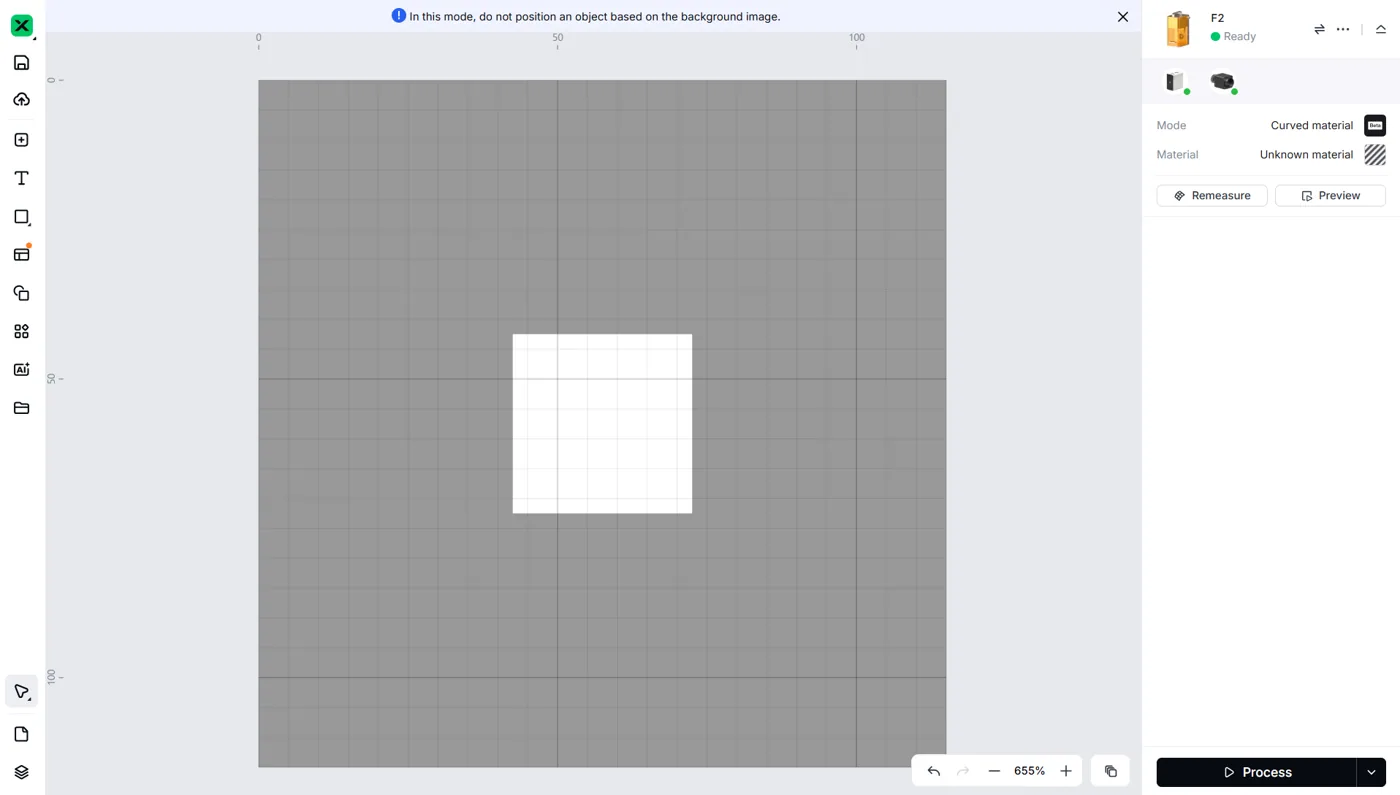Click the canvas view copy icon
Viewport: 1400px width, 795px height.
click(x=1111, y=771)
